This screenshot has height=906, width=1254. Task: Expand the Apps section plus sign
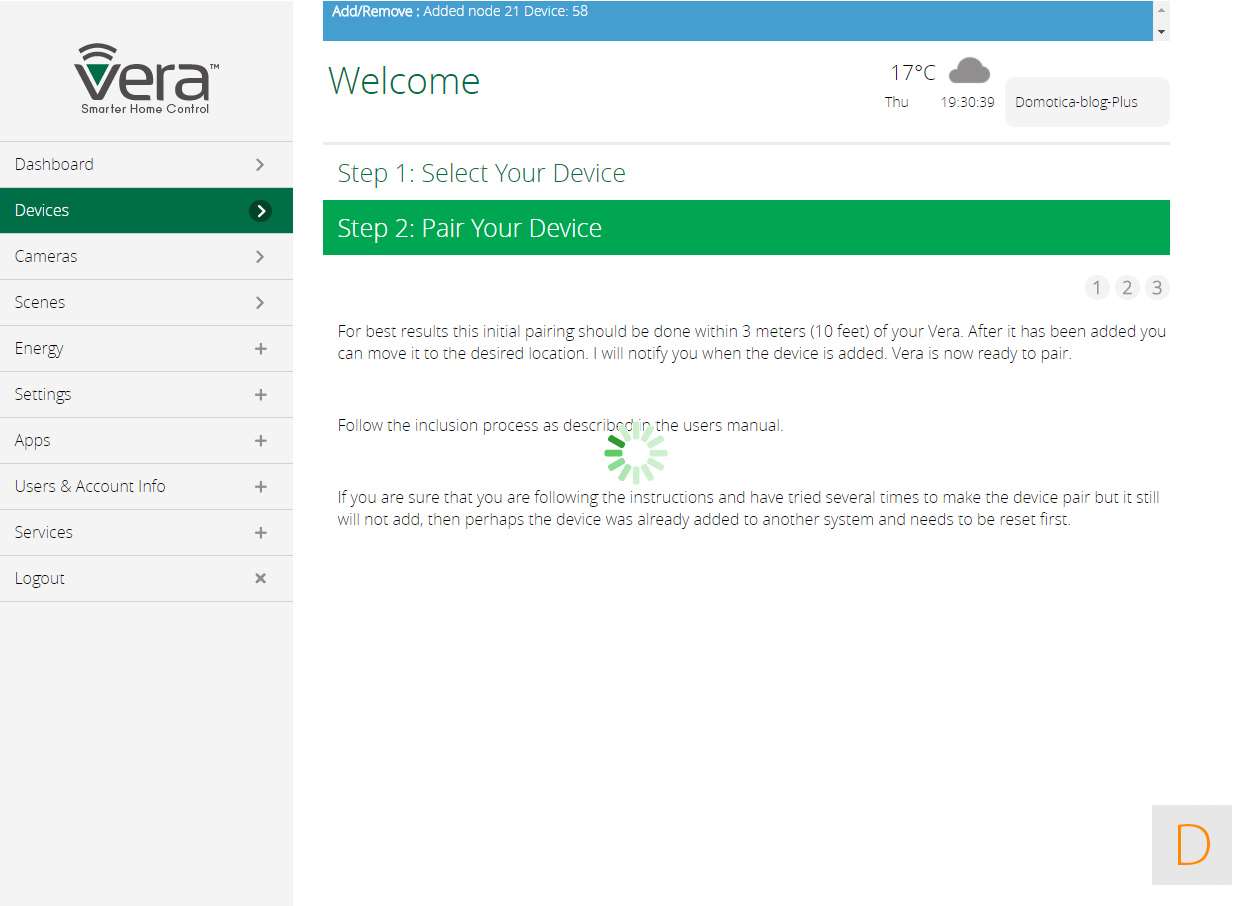pos(260,440)
